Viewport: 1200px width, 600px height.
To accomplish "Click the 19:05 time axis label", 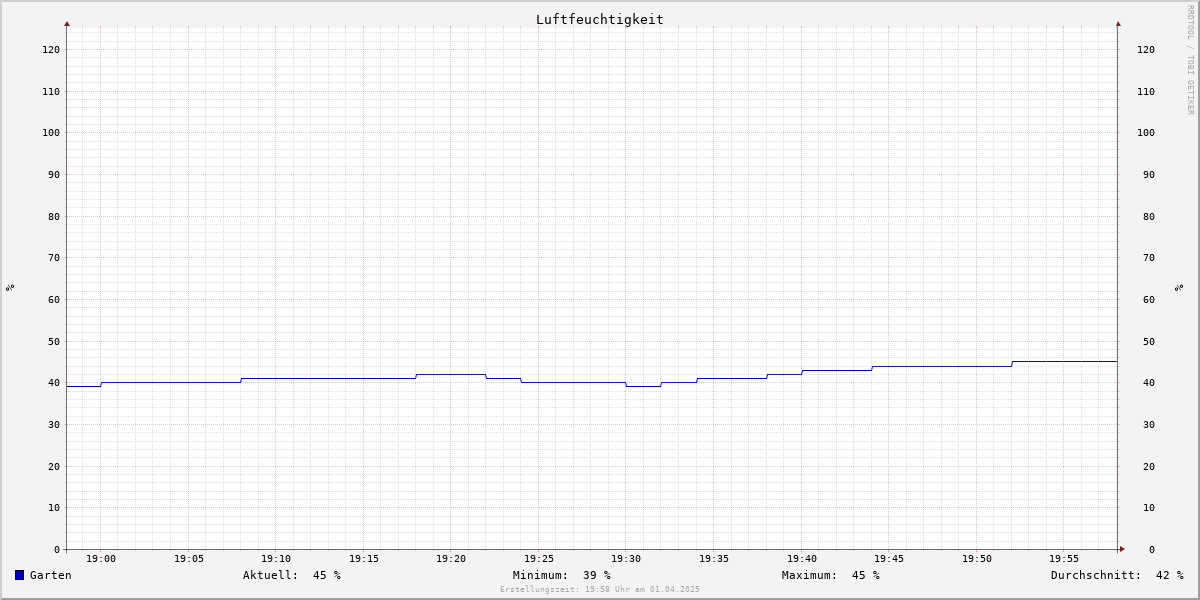I will [189, 559].
